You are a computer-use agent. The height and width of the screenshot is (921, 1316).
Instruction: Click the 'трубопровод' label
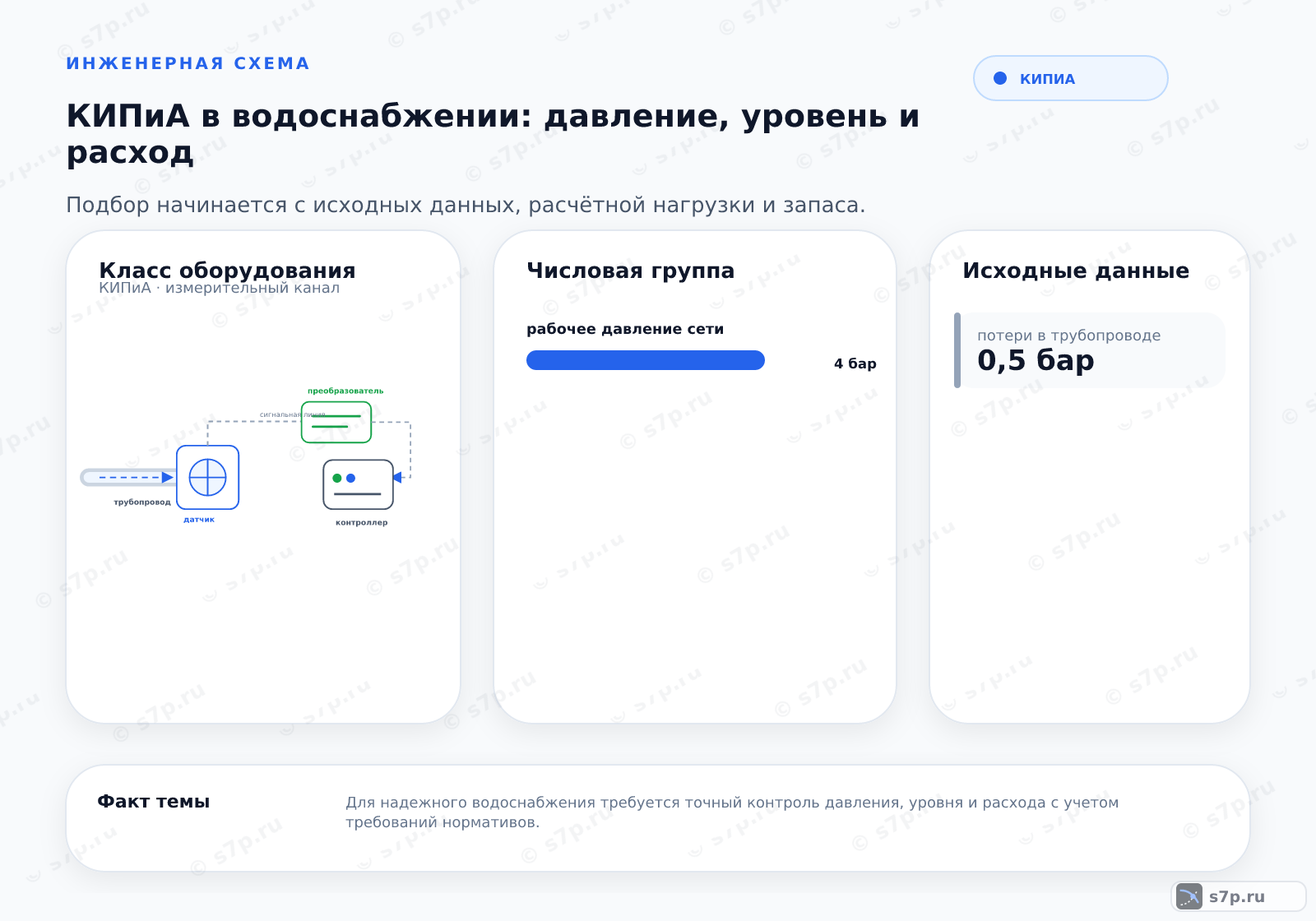pos(142,502)
